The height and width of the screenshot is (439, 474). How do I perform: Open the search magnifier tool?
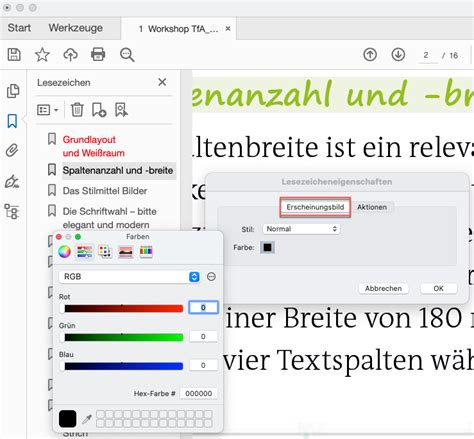127,55
